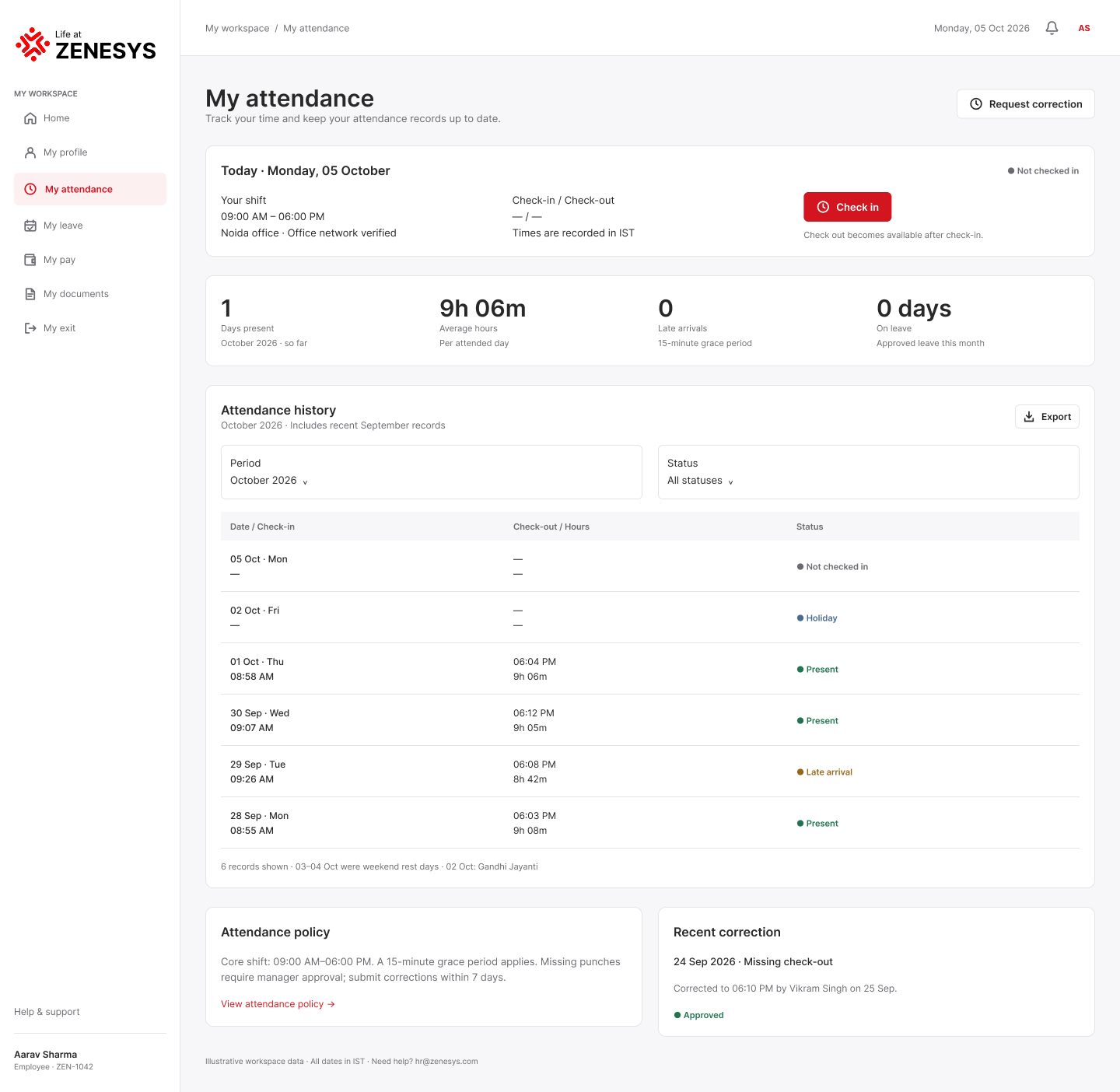Click the Date / Check-in column header

(x=262, y=527)
